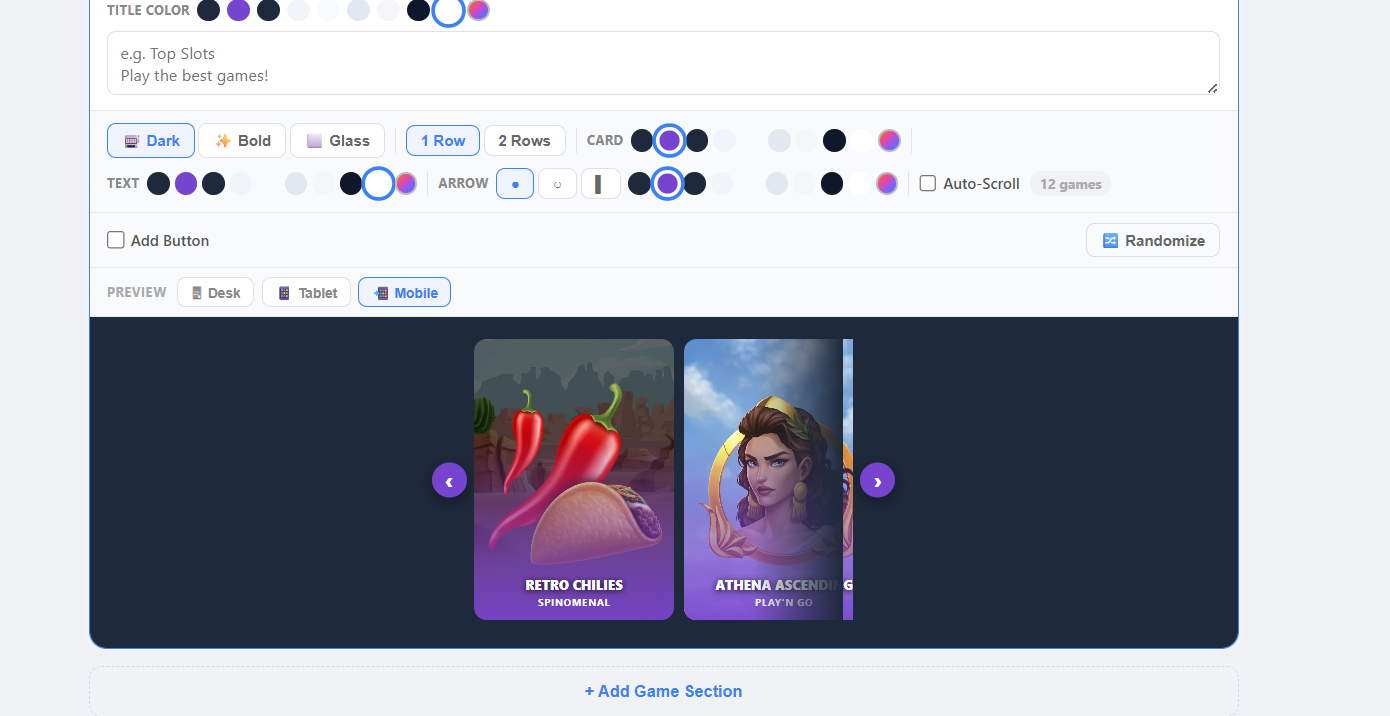1390x716 pixels.
Task: Enable the Add Button checkbox
Action: 116,240
